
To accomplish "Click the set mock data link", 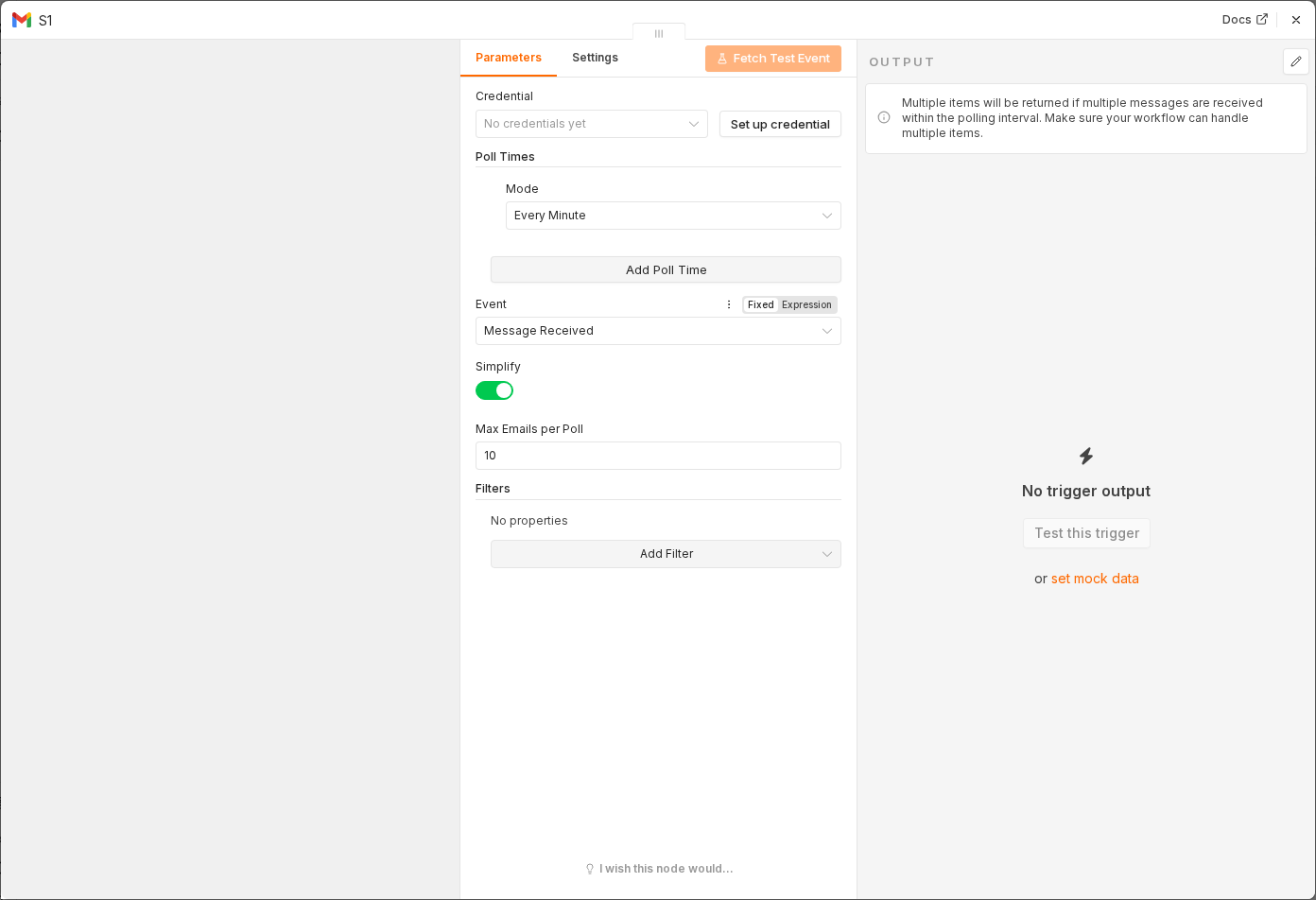I will pos(1095,579).
